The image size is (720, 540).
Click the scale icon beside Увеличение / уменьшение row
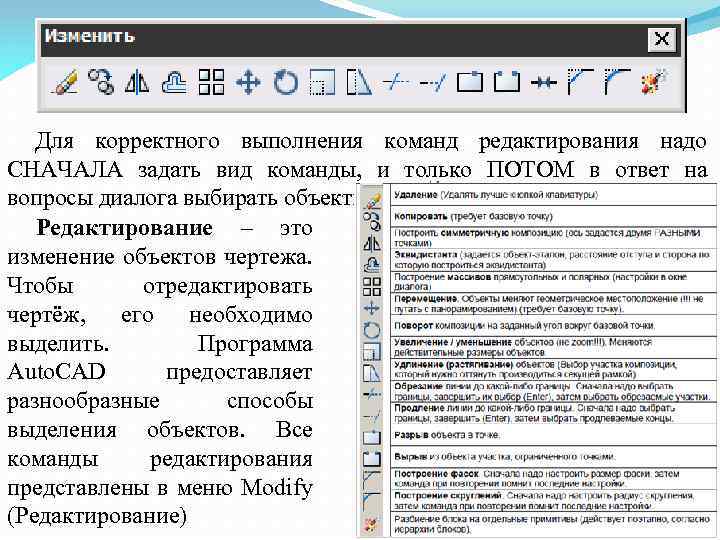point(372,351)
